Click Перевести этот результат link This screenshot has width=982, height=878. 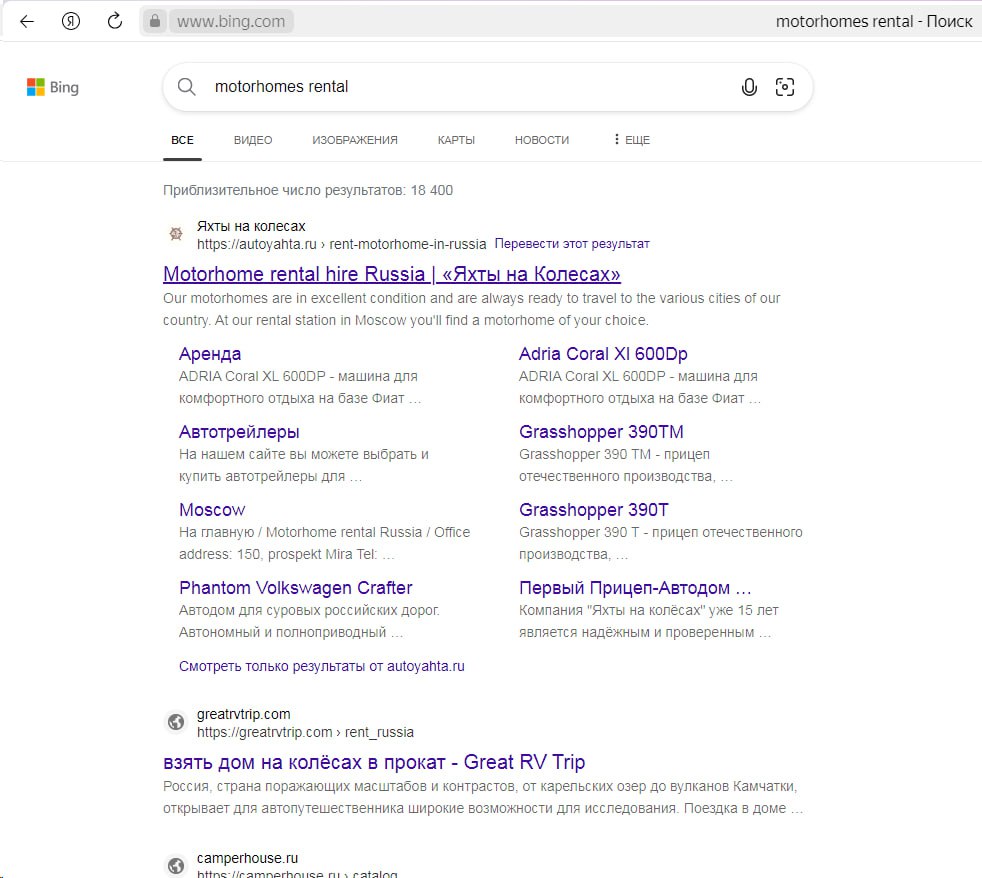coord(572,244)
